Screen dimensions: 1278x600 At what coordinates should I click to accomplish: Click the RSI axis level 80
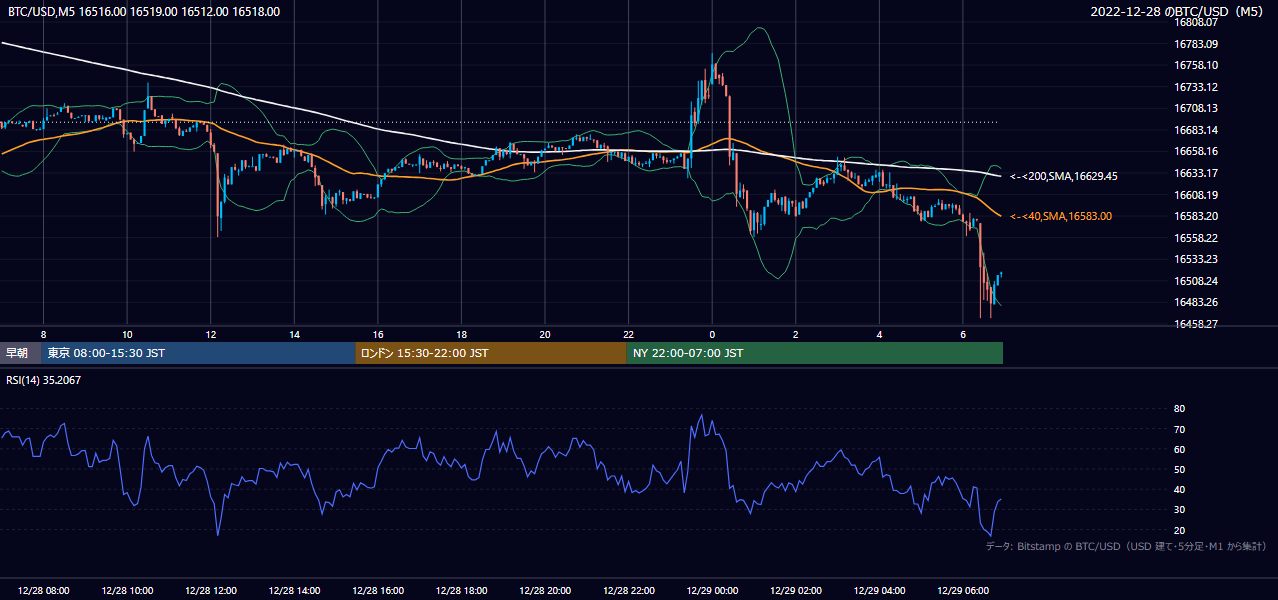(1179, 409)
